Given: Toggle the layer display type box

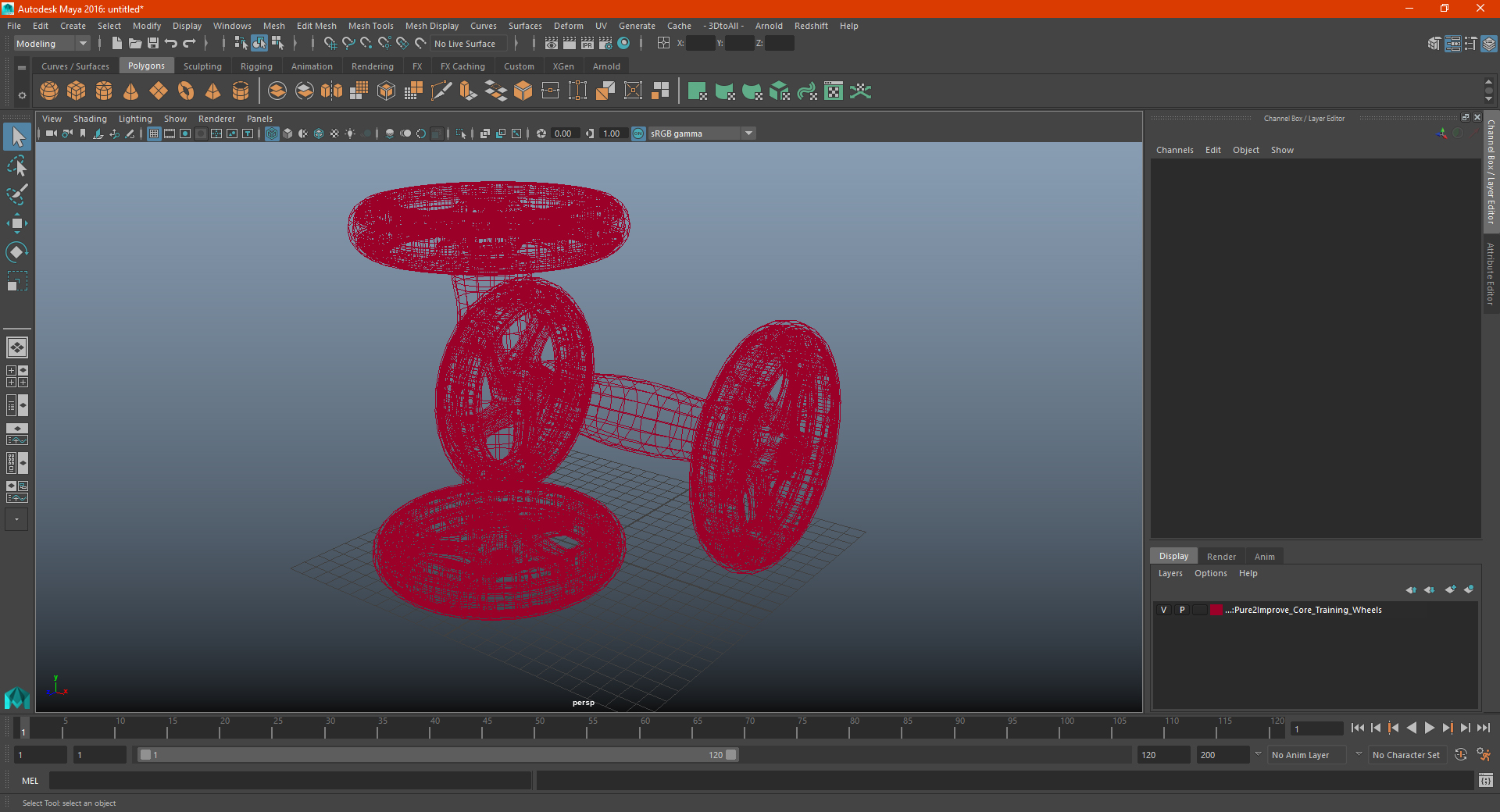Looking at the screenshot, I should pos(1200,610).
